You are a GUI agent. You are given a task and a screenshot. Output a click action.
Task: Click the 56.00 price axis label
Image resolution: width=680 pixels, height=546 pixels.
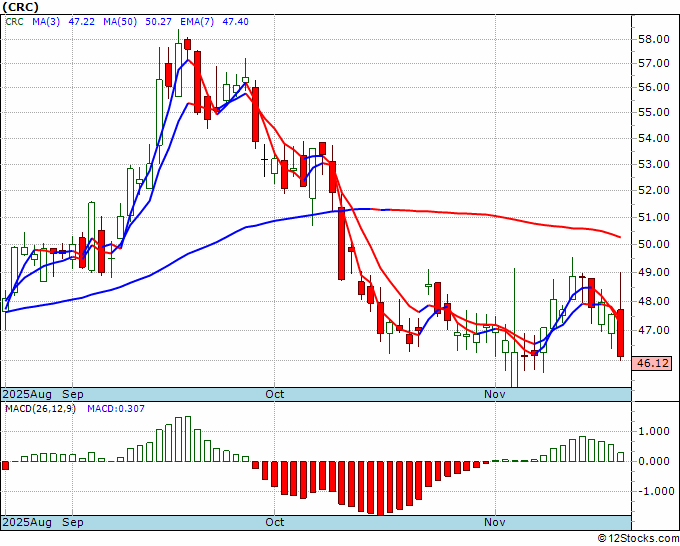(x=654, y=88)
